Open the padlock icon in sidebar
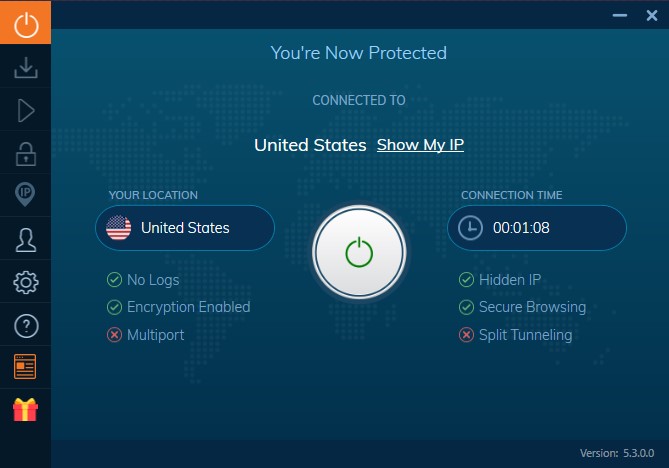 tap(26, 154)
